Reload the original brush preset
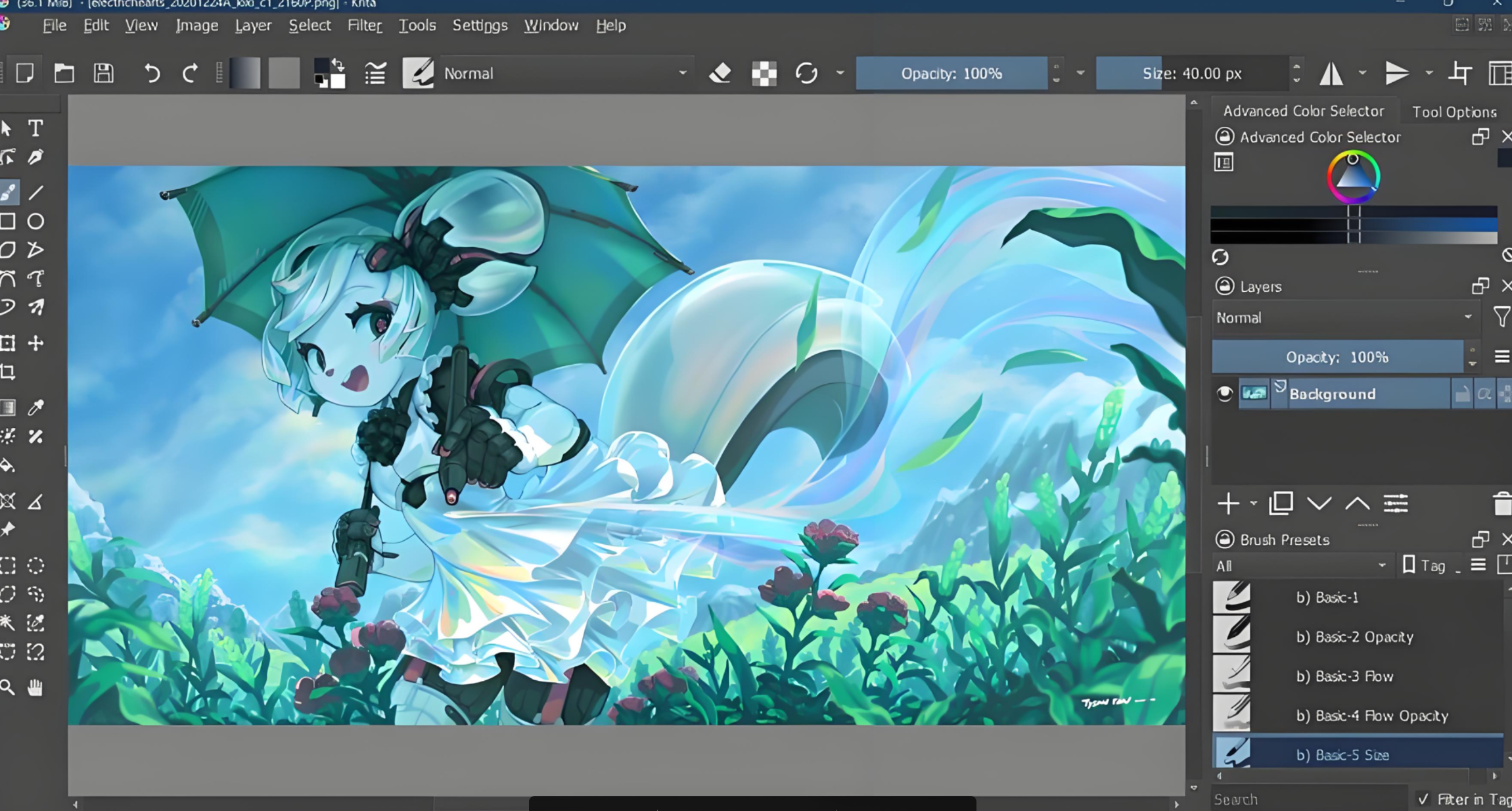This screenshot has height=811, width=1512. [x=806, y=73]
